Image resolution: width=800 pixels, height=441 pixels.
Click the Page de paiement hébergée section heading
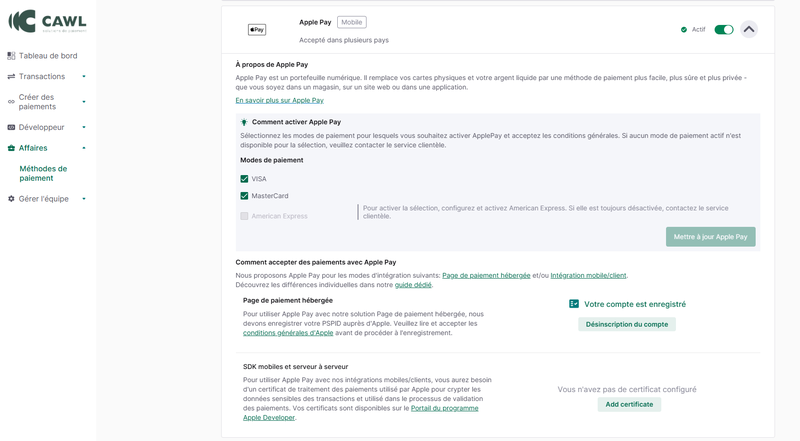pyautogui.click(x=288, y=301)
